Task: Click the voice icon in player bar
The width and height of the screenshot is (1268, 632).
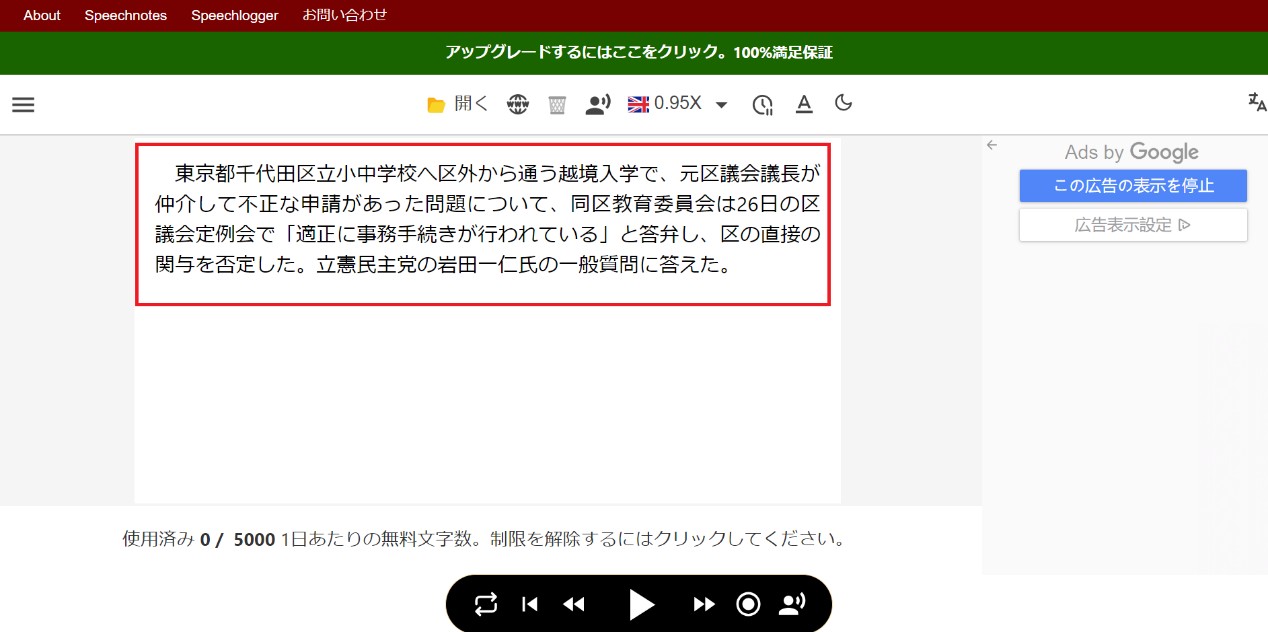Action: 793,604
